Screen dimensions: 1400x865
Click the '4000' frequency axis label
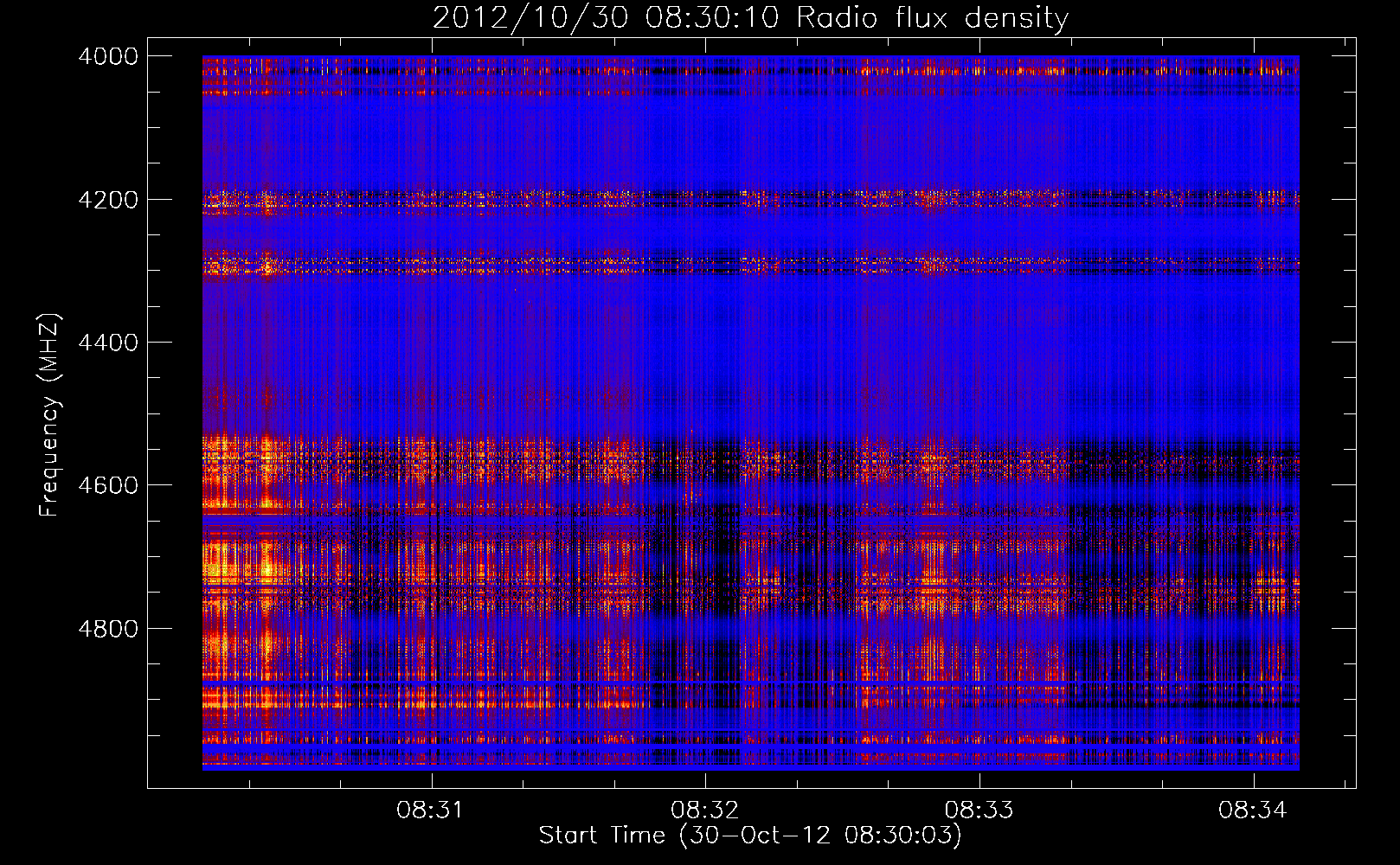[x=108, y=56]
